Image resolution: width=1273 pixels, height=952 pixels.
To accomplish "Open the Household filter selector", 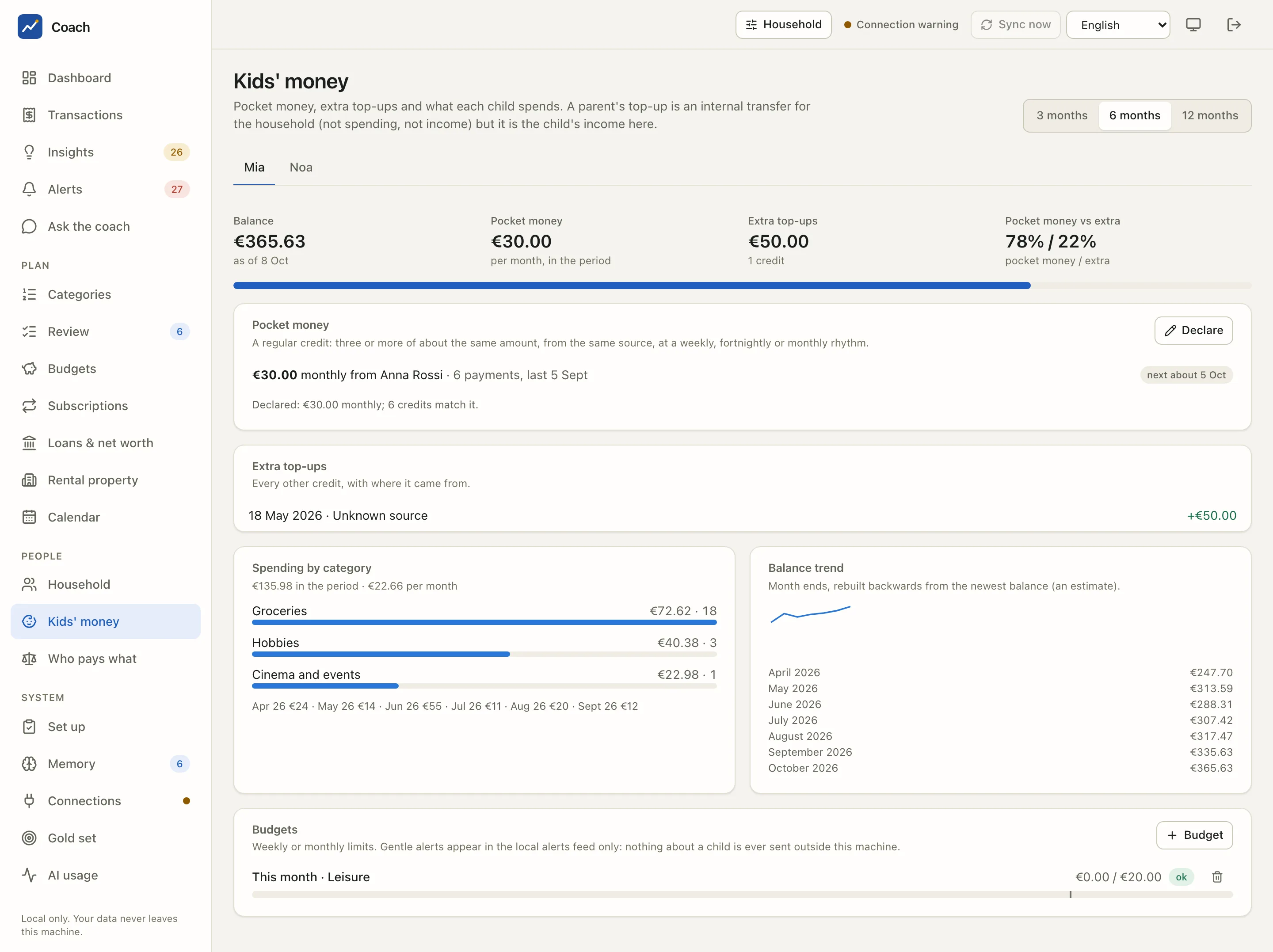I will pyautogui.click(x=783, y=25).
